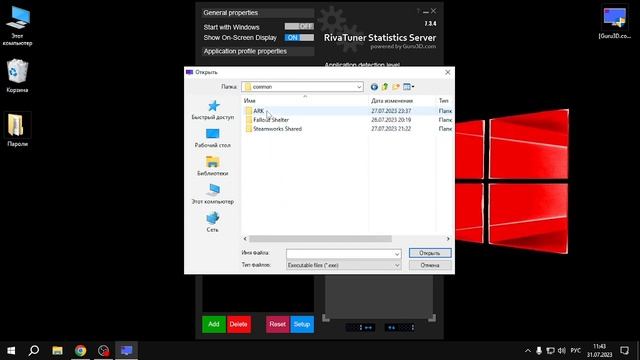This screenshot has height=360, width=640.
Task: Click Application profile properties header
Action: [258, 51]
